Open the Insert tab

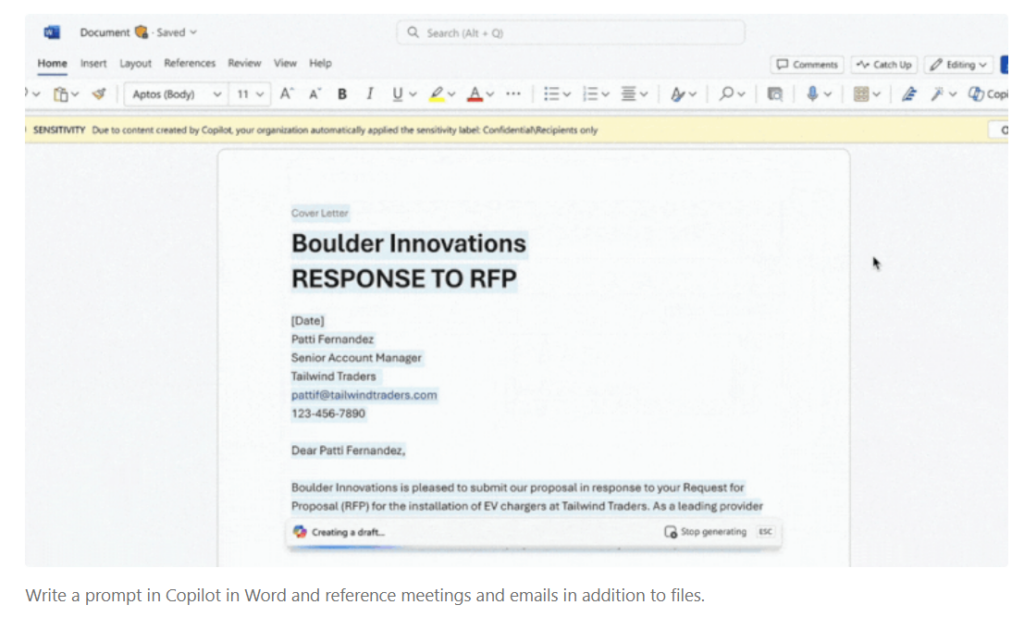[x=93, y=63]
